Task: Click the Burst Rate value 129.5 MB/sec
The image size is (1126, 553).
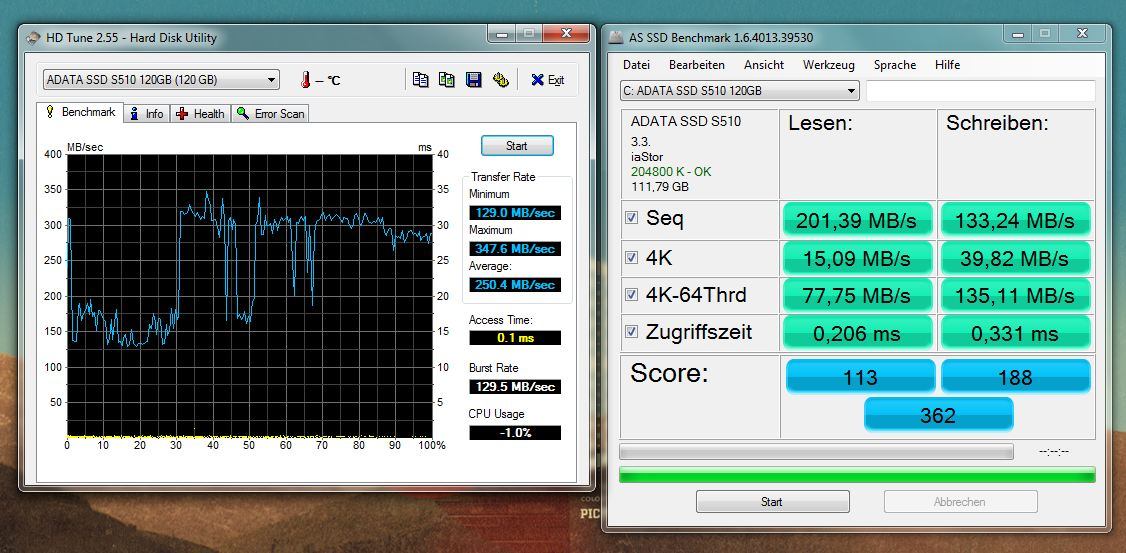Action: coord(515,387)
